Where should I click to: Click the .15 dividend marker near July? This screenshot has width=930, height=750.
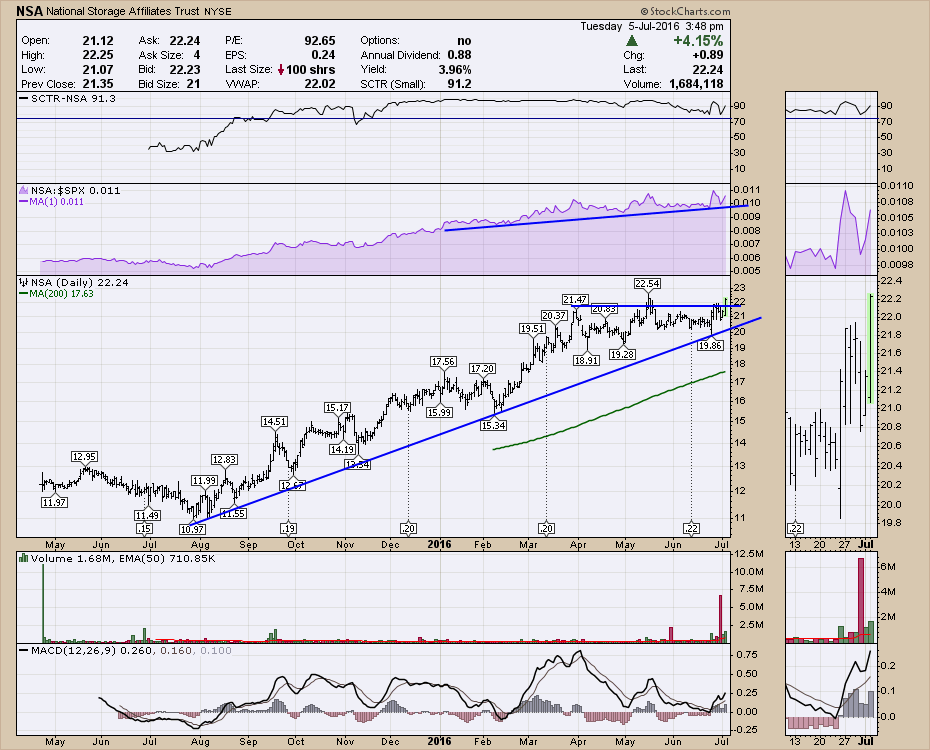(x=144, y=528)
